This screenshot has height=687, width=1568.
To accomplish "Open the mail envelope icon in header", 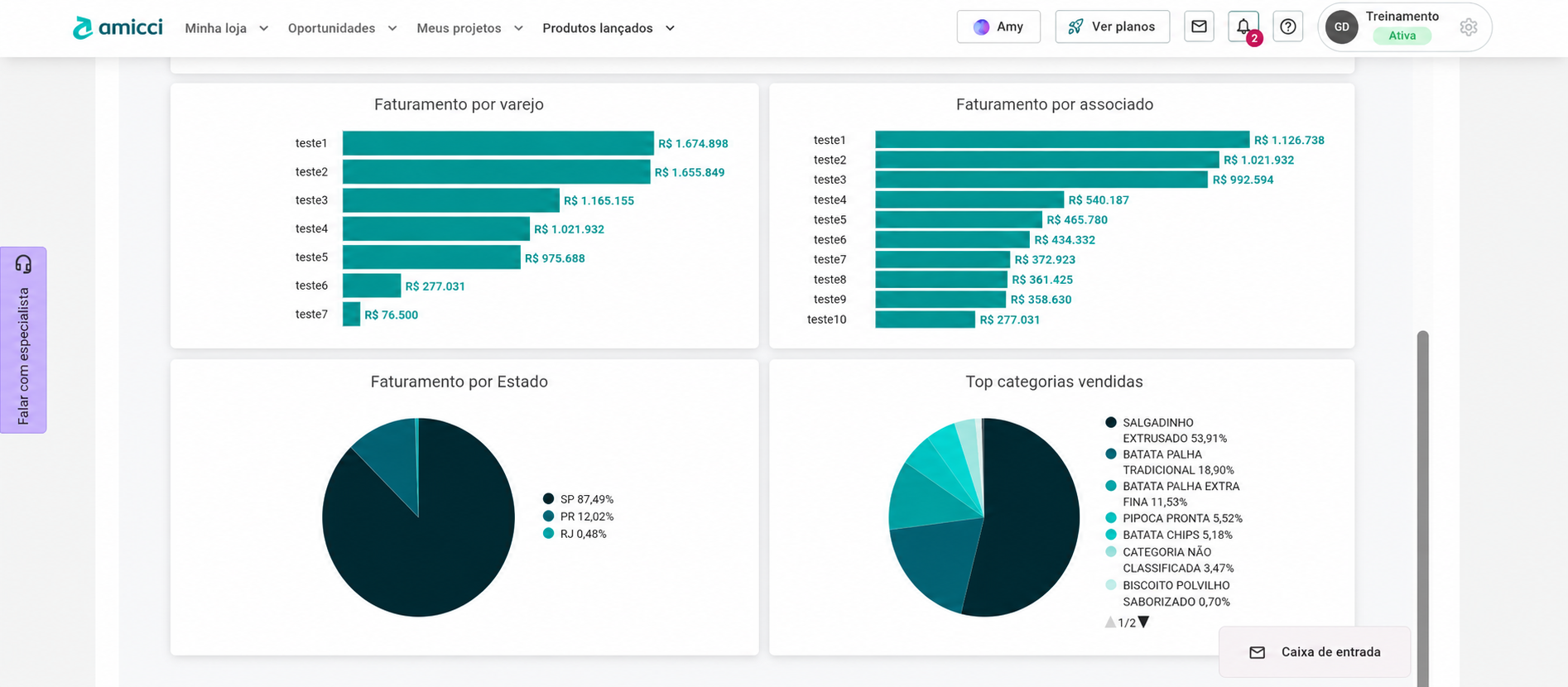I will pyautogui.click(x=1199, y=26).
